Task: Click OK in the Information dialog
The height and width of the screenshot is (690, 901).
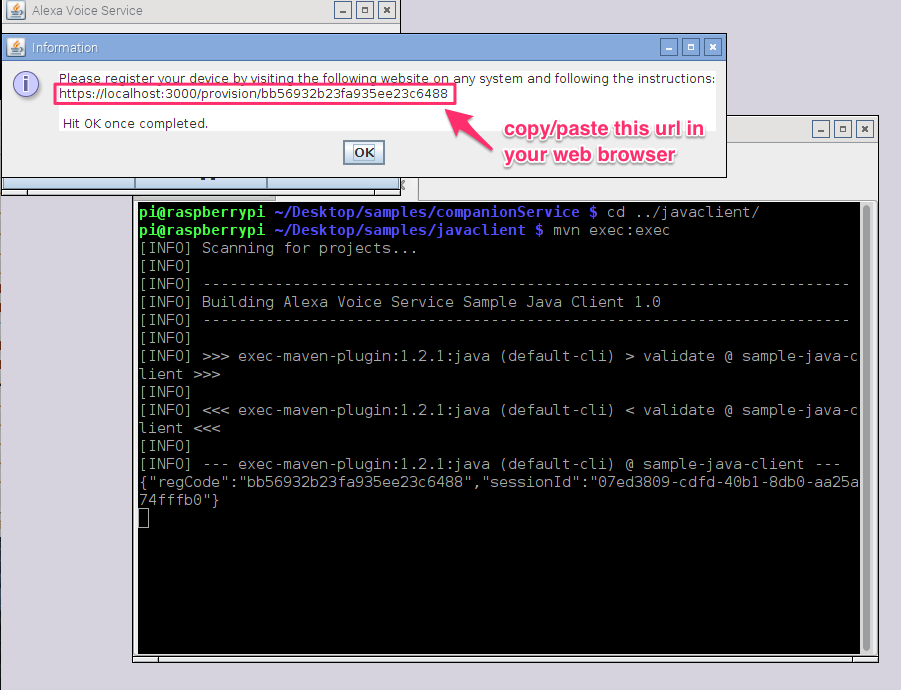Action: [364, 152]
